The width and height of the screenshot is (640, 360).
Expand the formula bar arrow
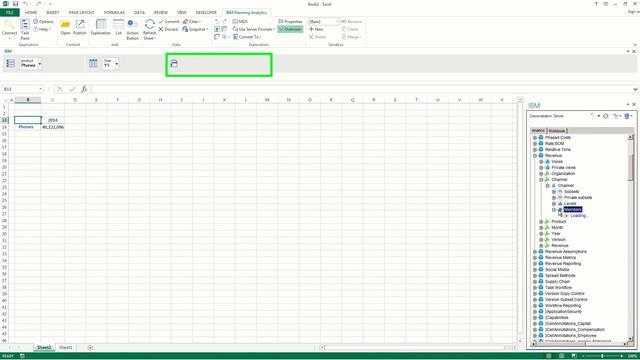(x=635, y=89)
